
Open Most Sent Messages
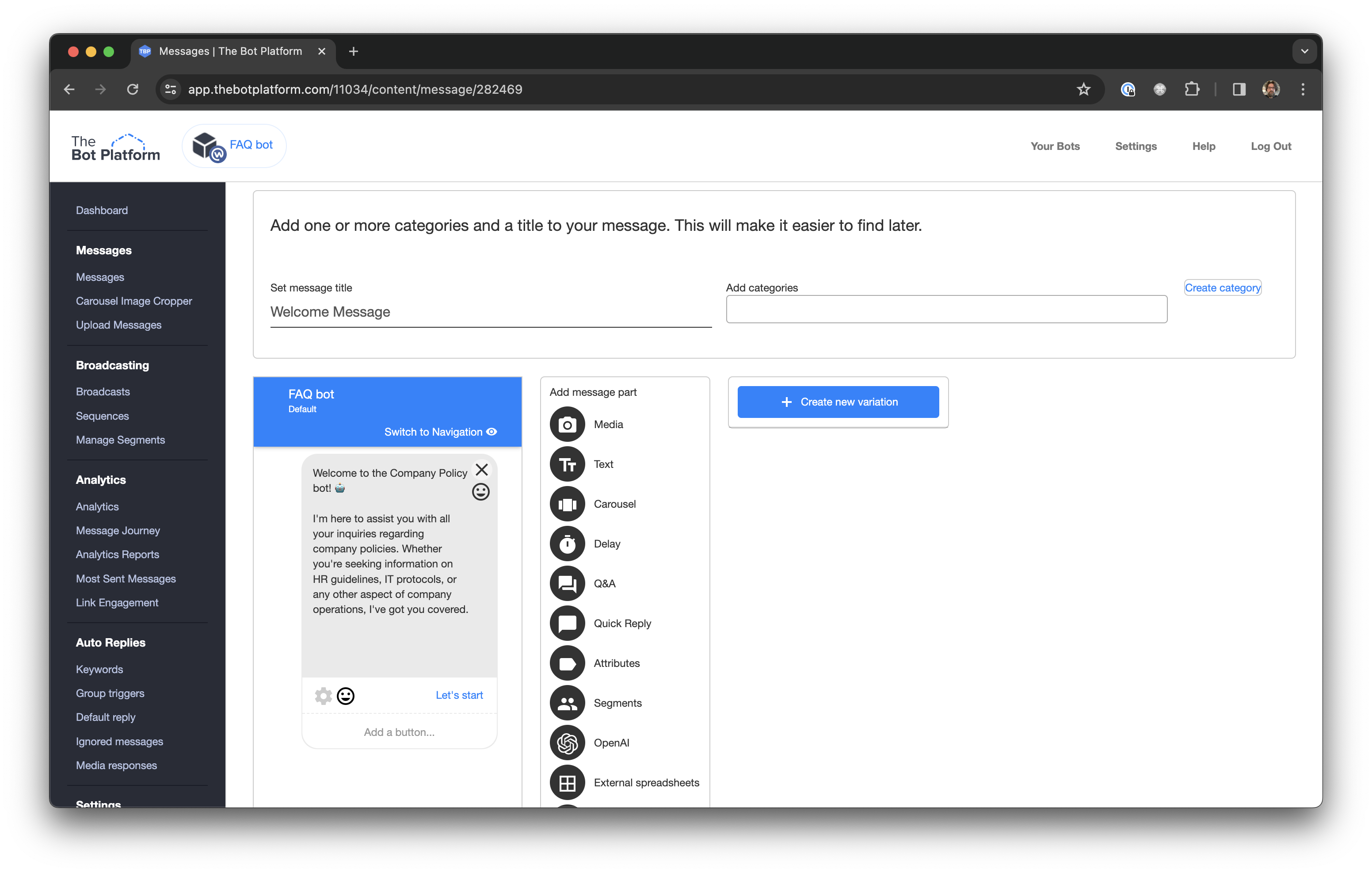click(126, 579)
